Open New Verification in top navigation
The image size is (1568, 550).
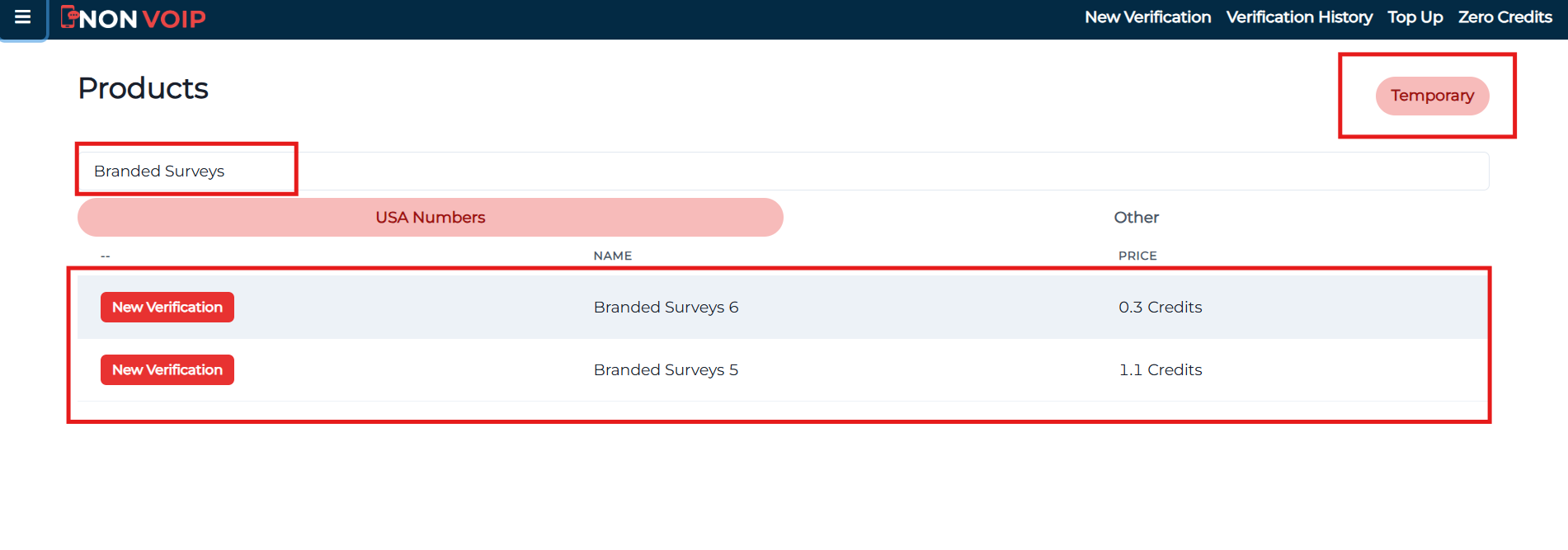pyautogui.click(x=1147, y=17)
